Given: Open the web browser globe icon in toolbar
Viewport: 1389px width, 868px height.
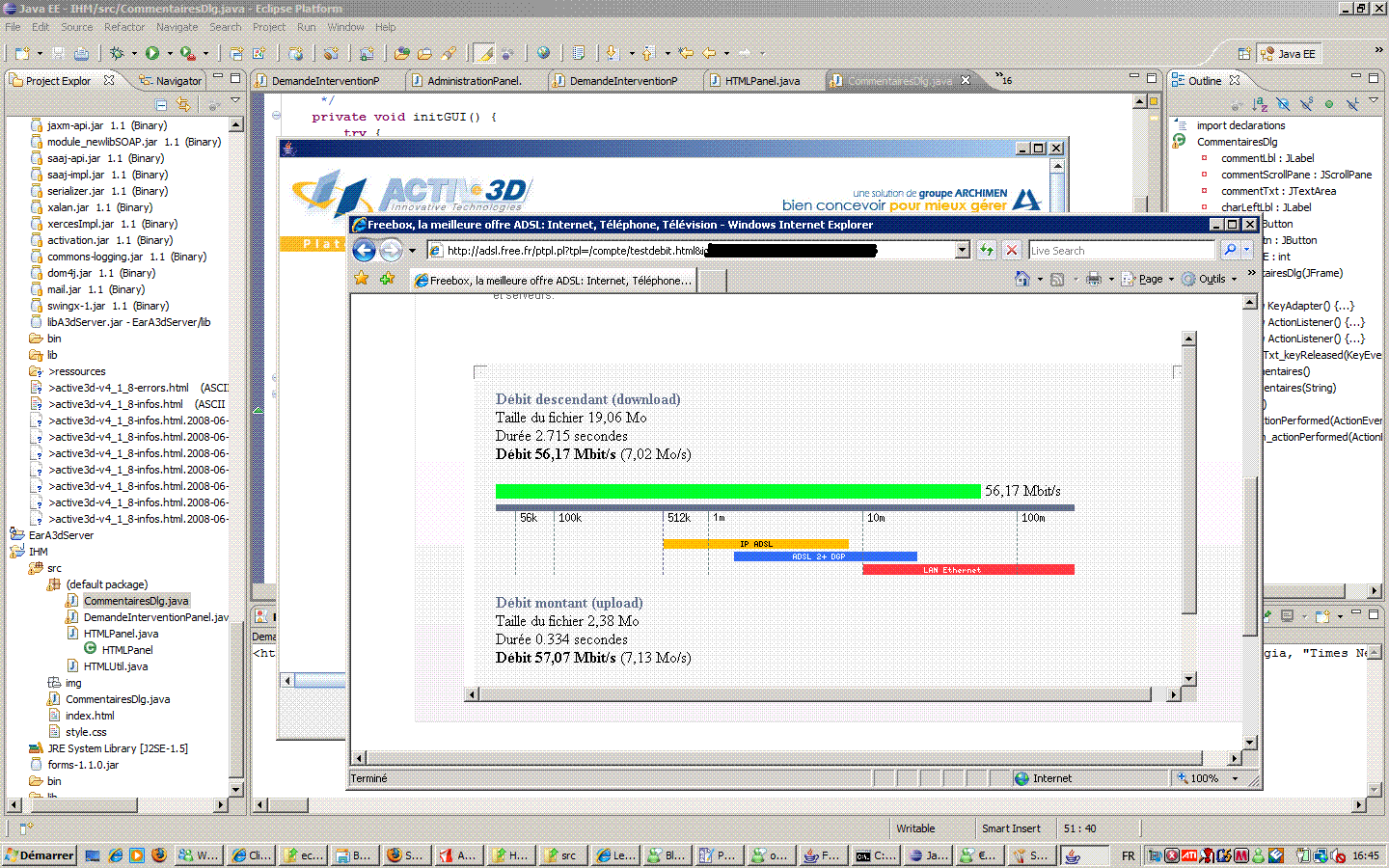Looking at the screenshot, I should 543,53.
